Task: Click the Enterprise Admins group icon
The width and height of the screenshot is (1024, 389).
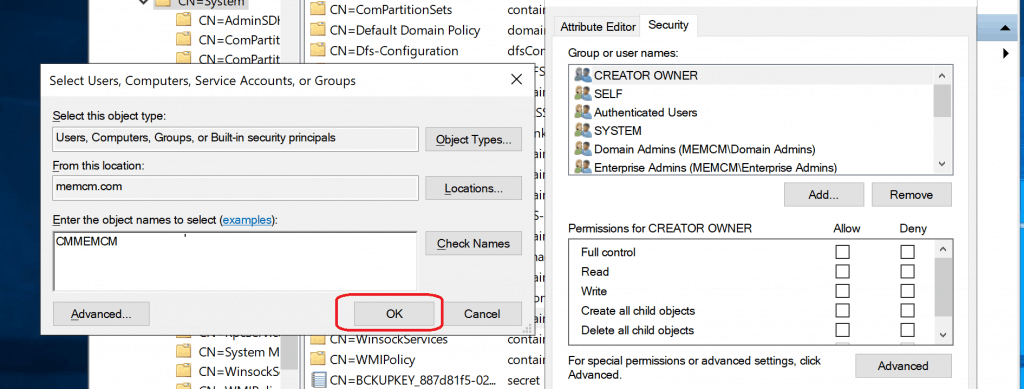Action: [582, 167]
